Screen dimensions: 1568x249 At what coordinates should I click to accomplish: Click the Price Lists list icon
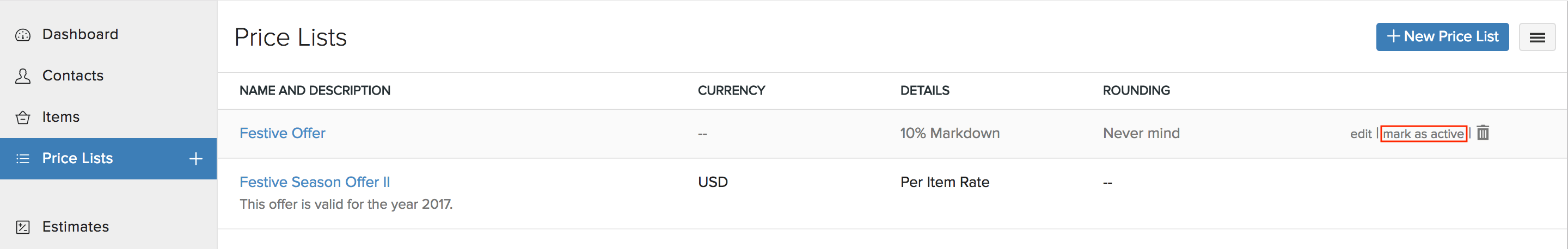[23, 159]
